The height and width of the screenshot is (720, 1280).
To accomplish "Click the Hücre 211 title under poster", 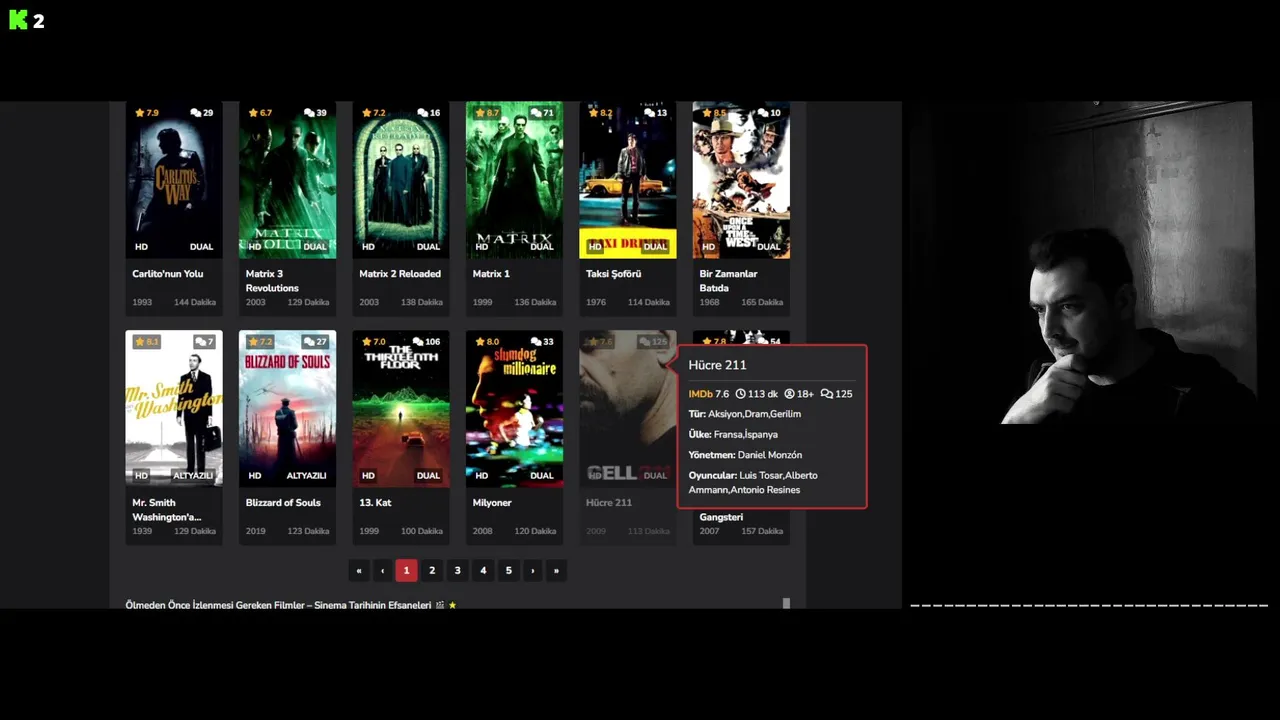I will 609,503.
